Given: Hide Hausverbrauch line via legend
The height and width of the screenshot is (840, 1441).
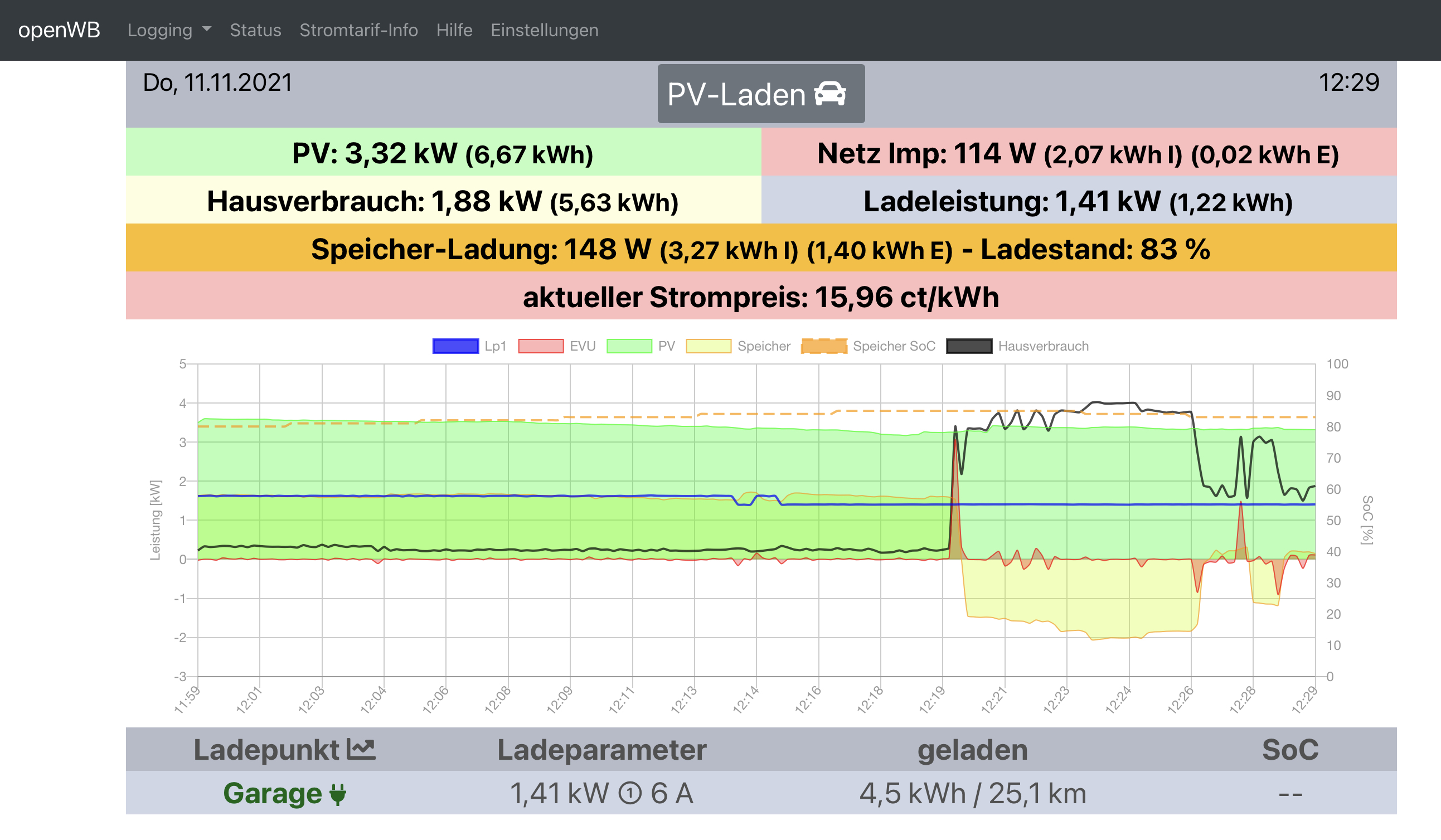Looking at the screenshot, I should pyautogui.click(x=1017, y=346).
